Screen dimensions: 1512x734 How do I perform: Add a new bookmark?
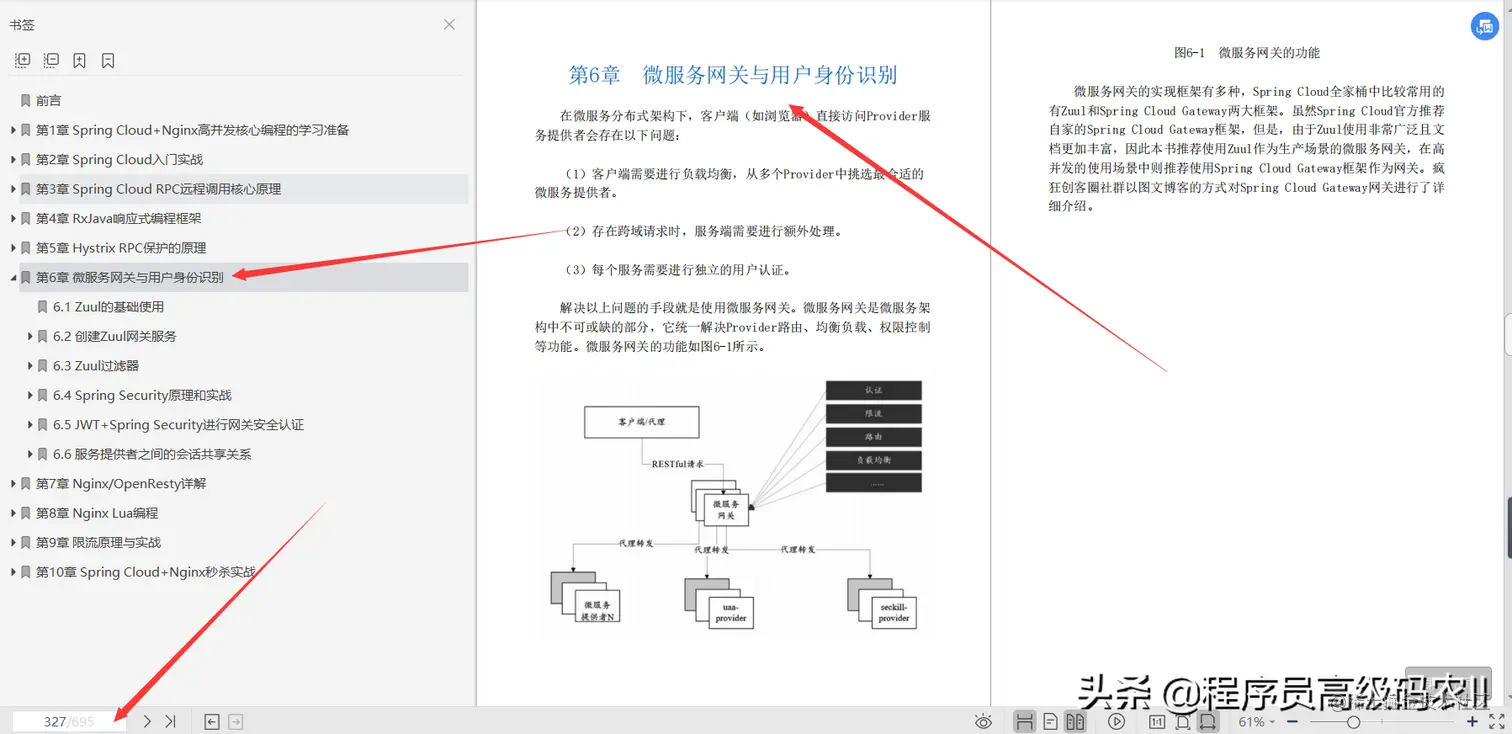pyautogui.click(x=80, y=60)
